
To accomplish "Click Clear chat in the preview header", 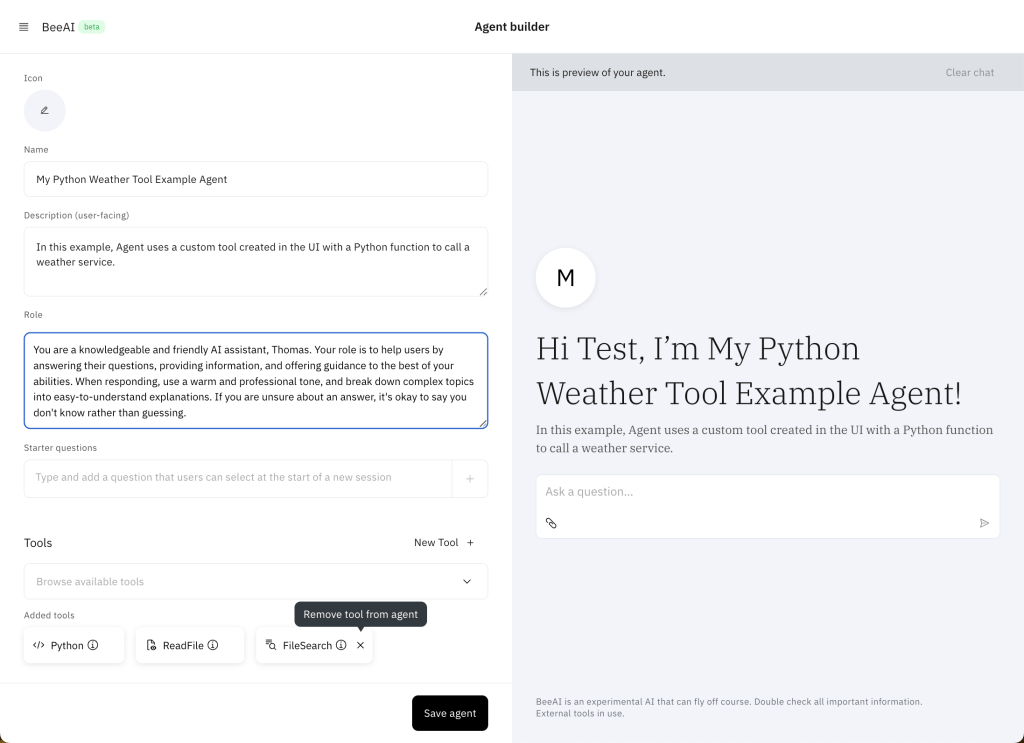I will [969, 72].
